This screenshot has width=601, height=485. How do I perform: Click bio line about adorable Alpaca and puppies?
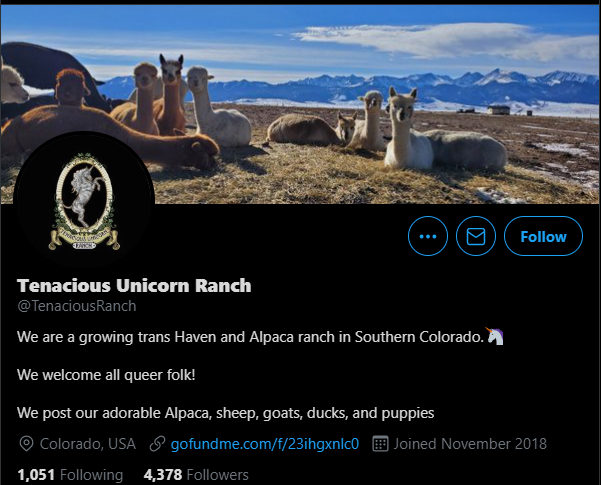tap(225, 413)
